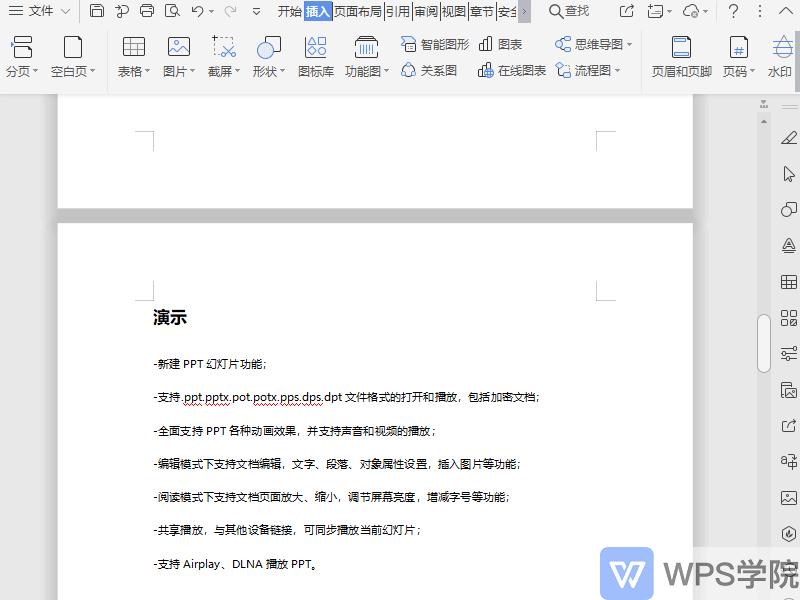The image size is (800, 600).
Task: Insert a 水印 watermark
Action: pos(780,55)
